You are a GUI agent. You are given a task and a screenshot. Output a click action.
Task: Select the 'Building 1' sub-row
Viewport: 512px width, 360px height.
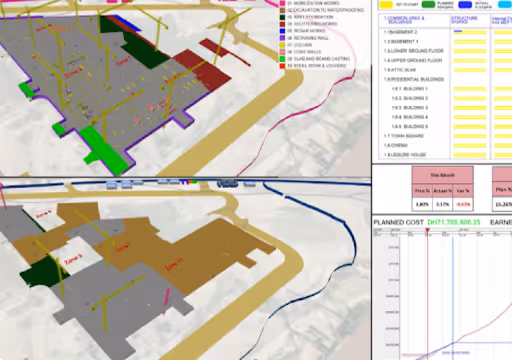tap(409, 89)
